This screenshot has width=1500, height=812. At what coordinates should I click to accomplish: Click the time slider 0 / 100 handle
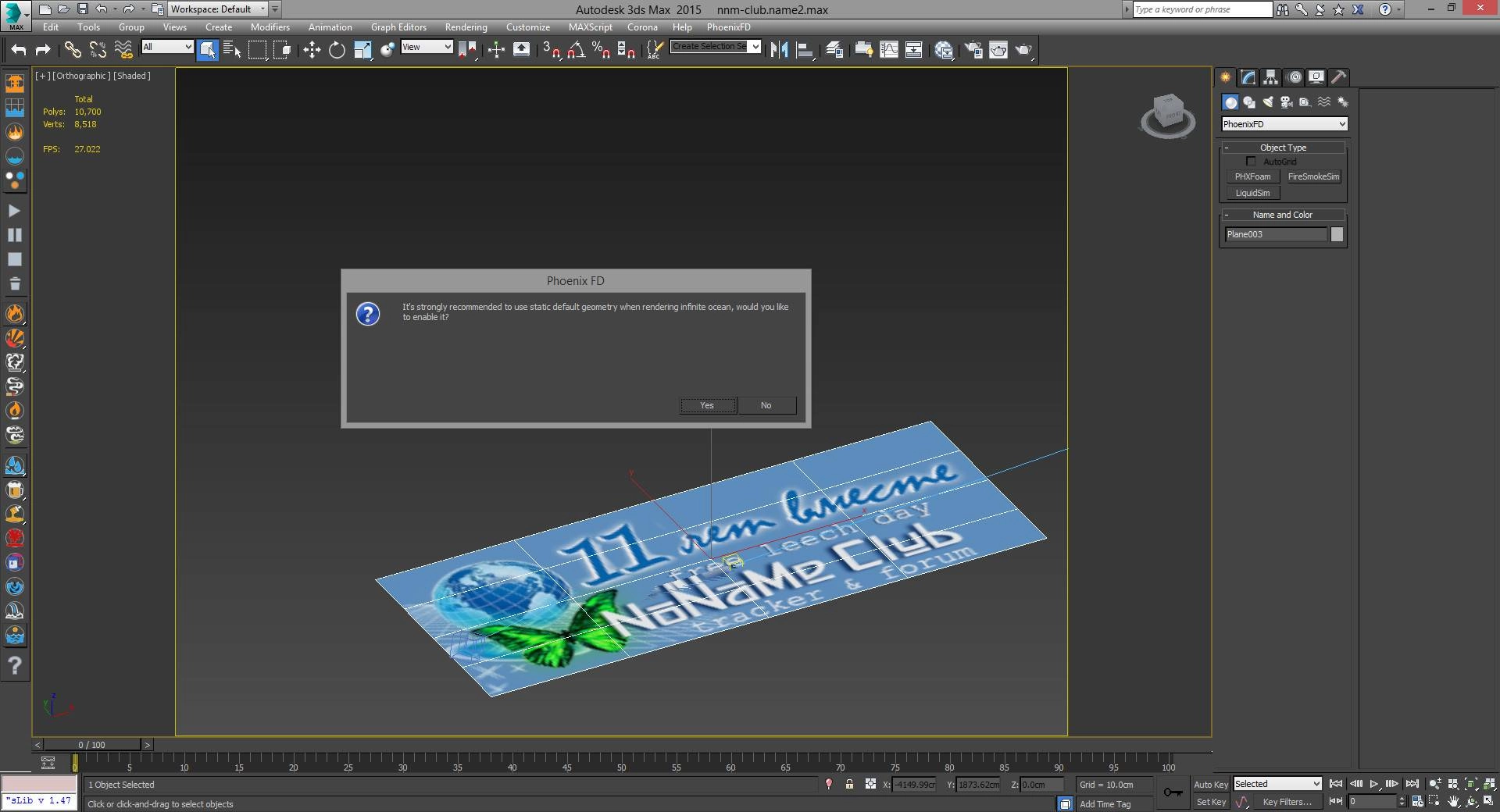click(91, 745)
